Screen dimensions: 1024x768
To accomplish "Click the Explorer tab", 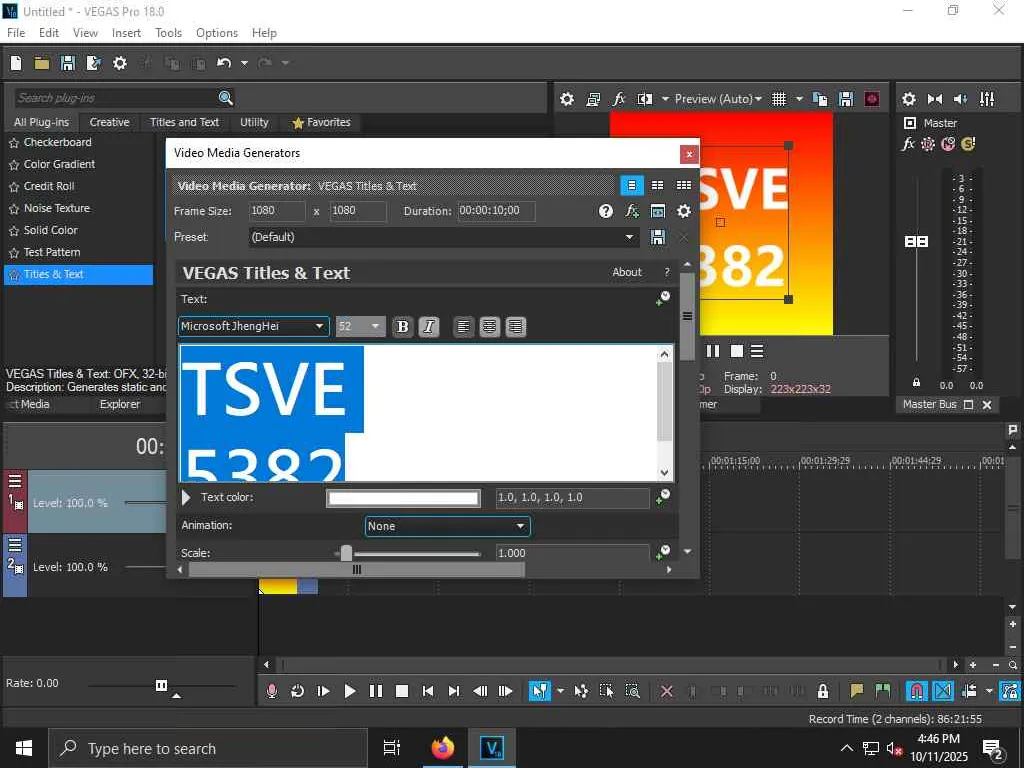I will click(x=120, y=404).
